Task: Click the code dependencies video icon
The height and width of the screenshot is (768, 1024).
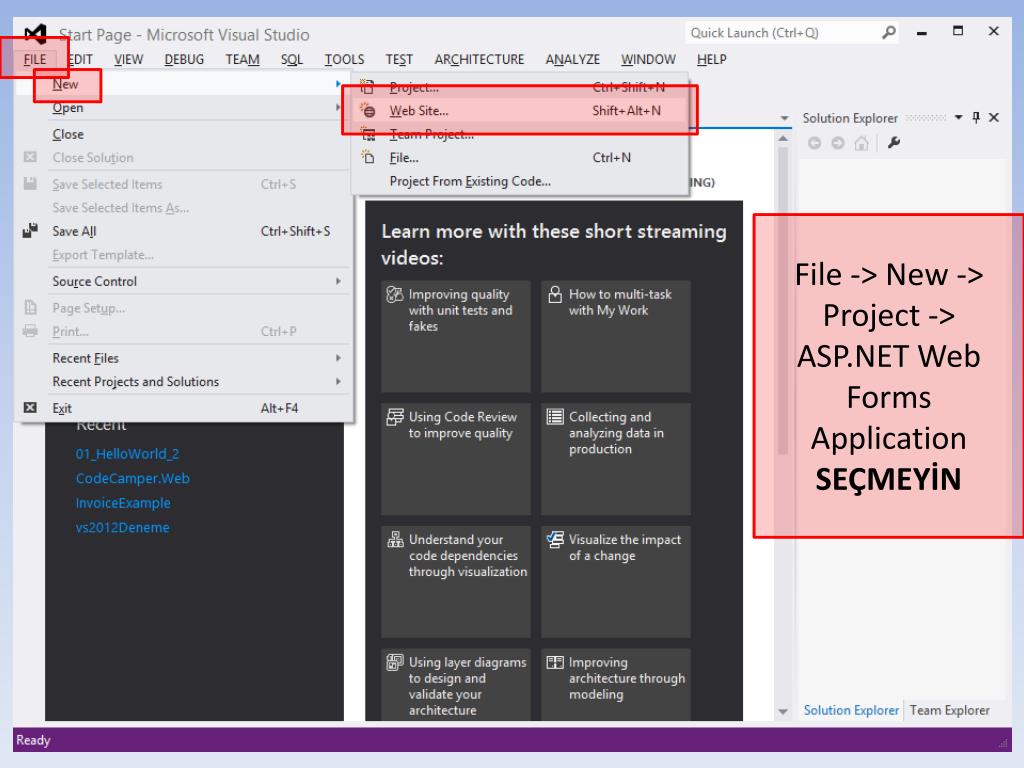Action: click(394, 539)
